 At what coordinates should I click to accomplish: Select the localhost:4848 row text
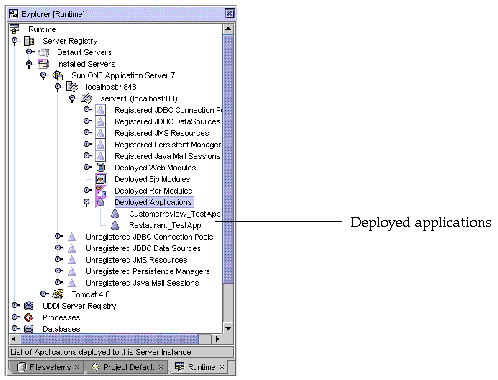(110, 87)
